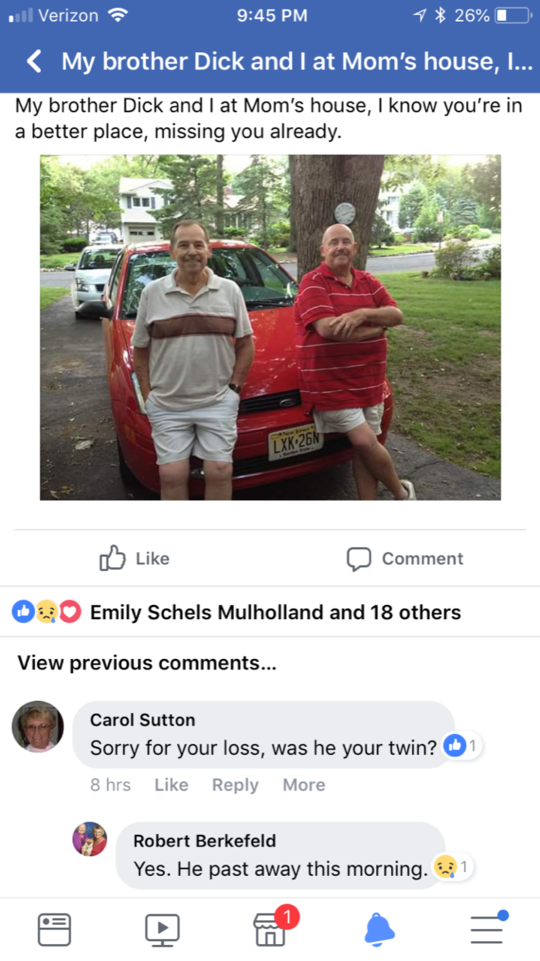Reply to Carol Sutton's comment
The width and height of the screenshot is (540, 961).
point(235,784)
